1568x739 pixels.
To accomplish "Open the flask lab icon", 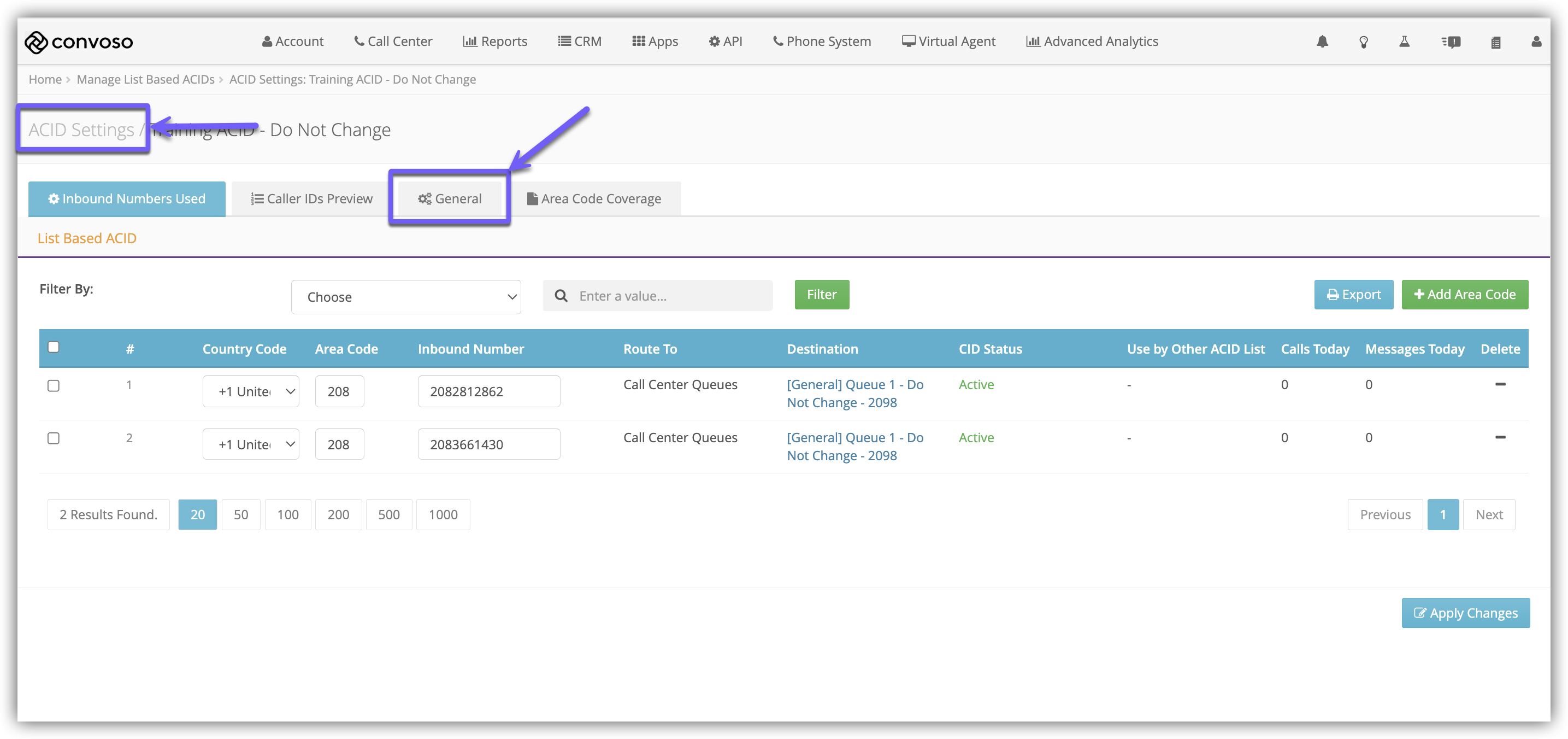I will [1404, 42].
